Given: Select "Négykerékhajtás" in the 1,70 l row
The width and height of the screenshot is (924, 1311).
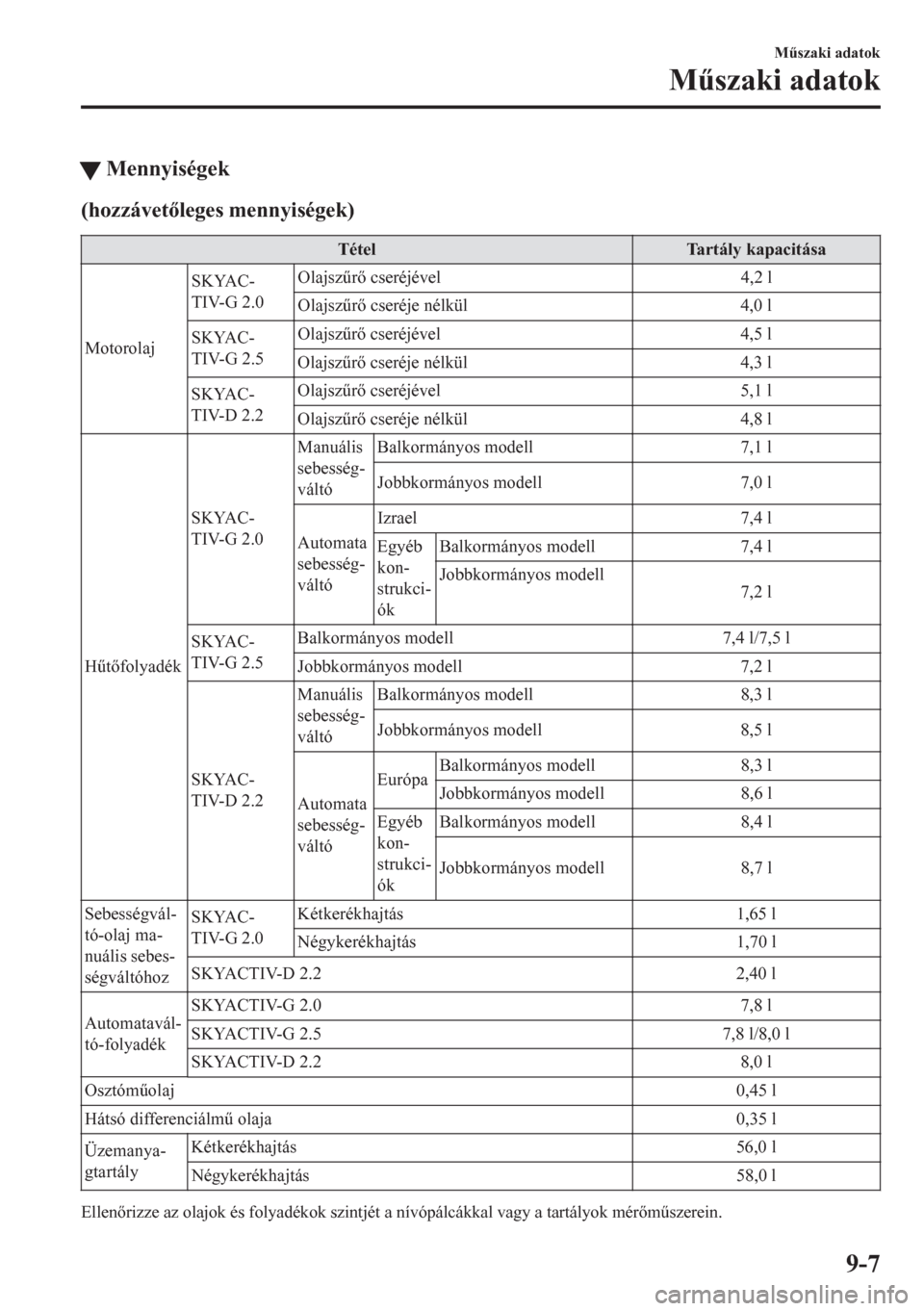Looking at the screenshot, I should point(357,942).
